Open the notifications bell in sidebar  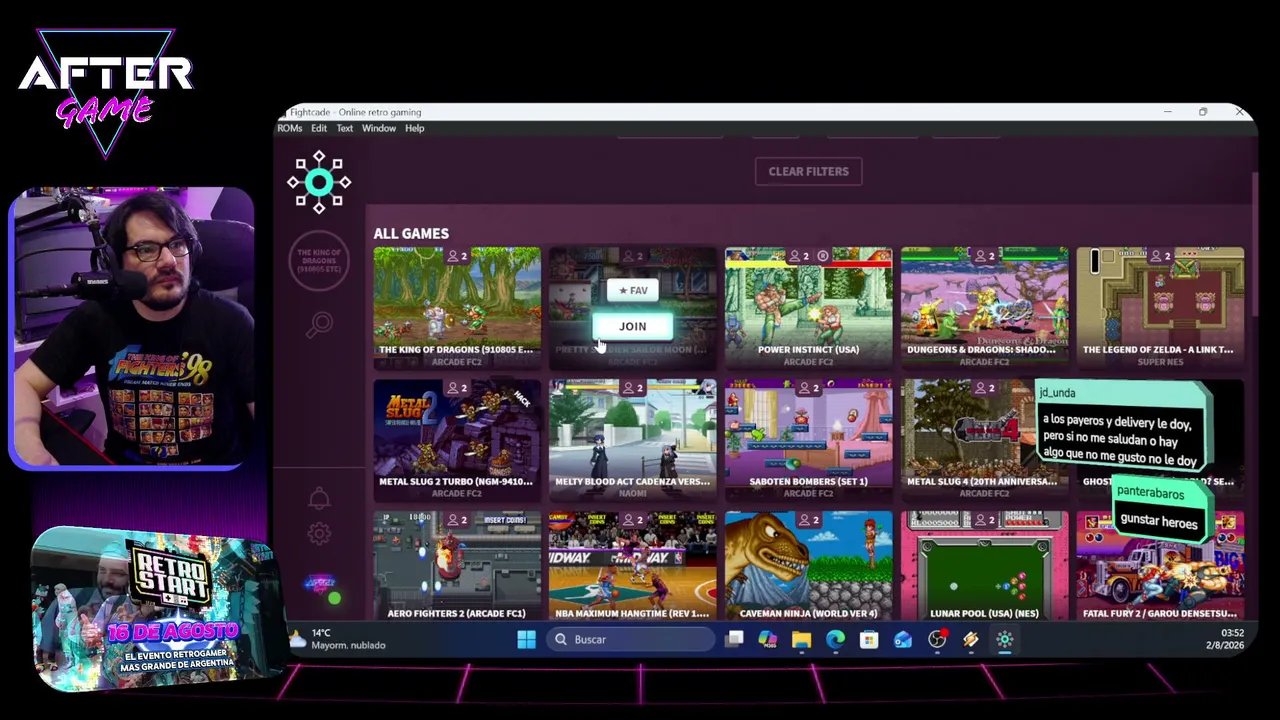tap(319, 498)
